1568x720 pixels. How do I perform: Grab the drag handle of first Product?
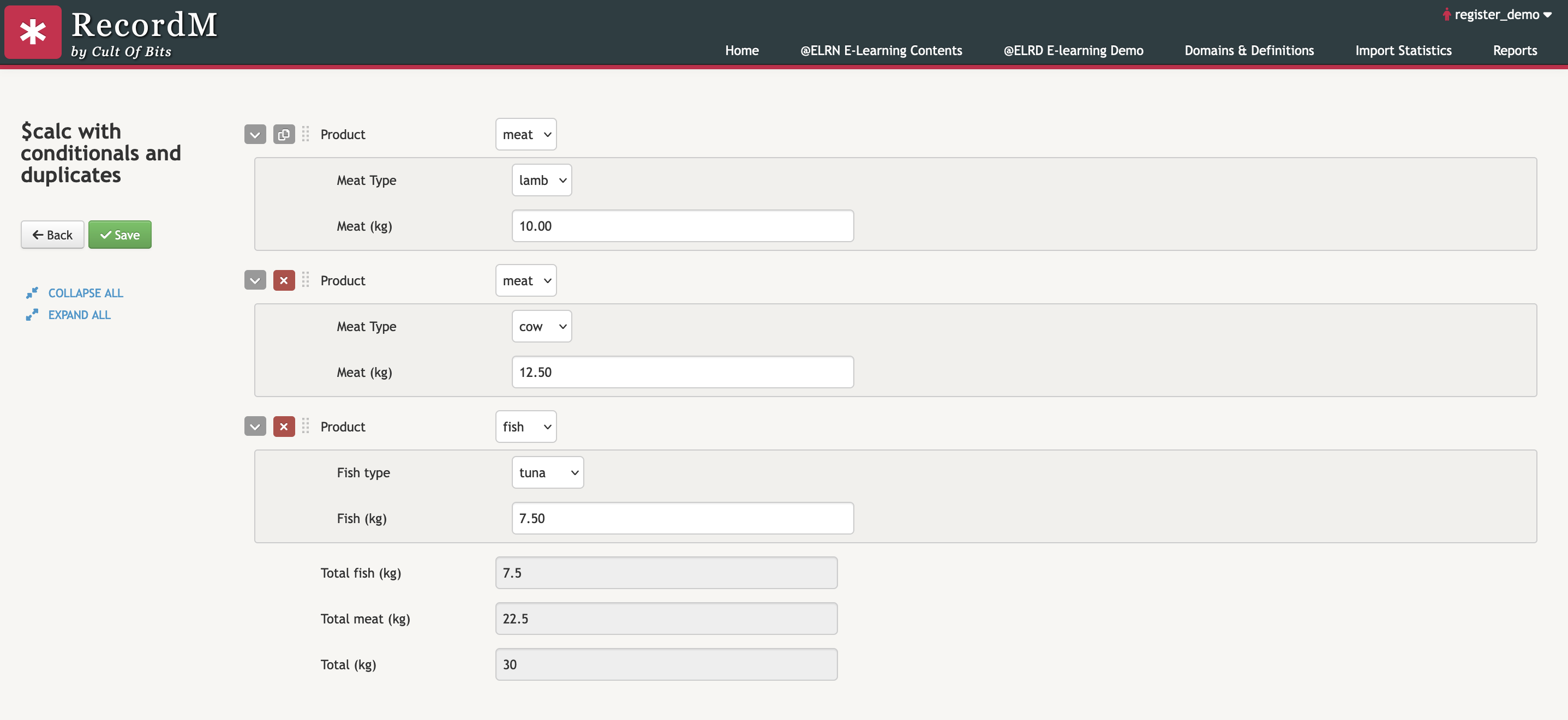tap(306, 134)
